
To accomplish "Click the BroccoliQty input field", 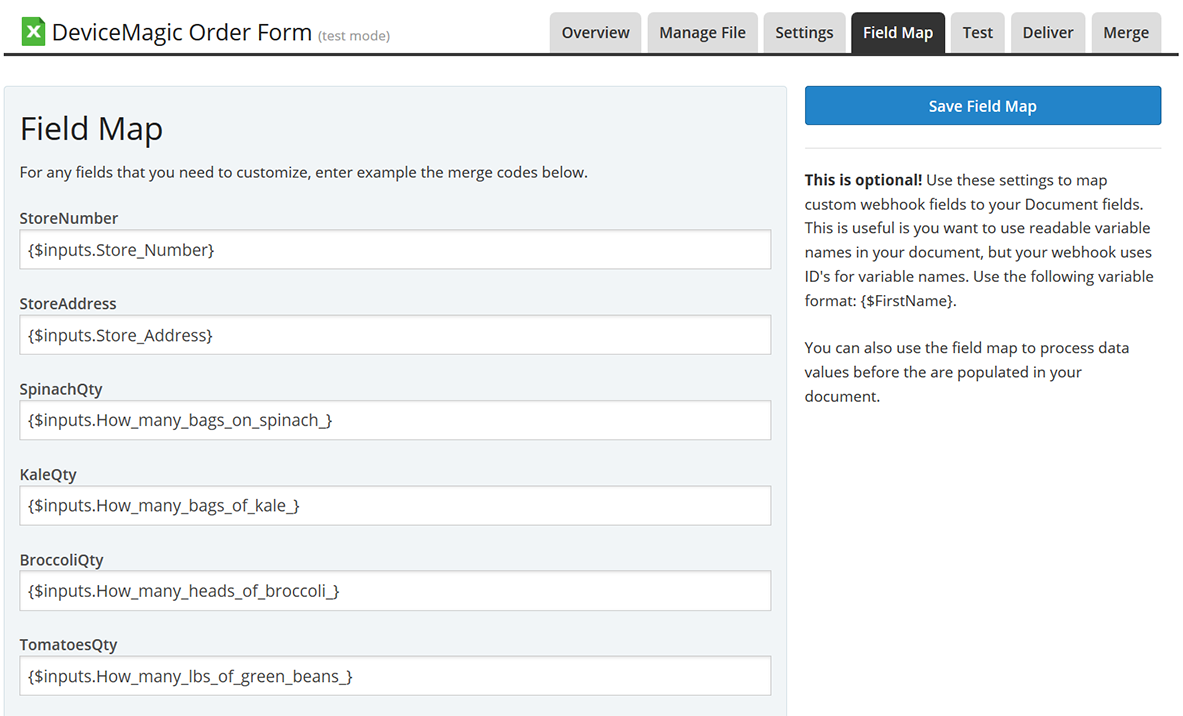I will coord(395,591).
